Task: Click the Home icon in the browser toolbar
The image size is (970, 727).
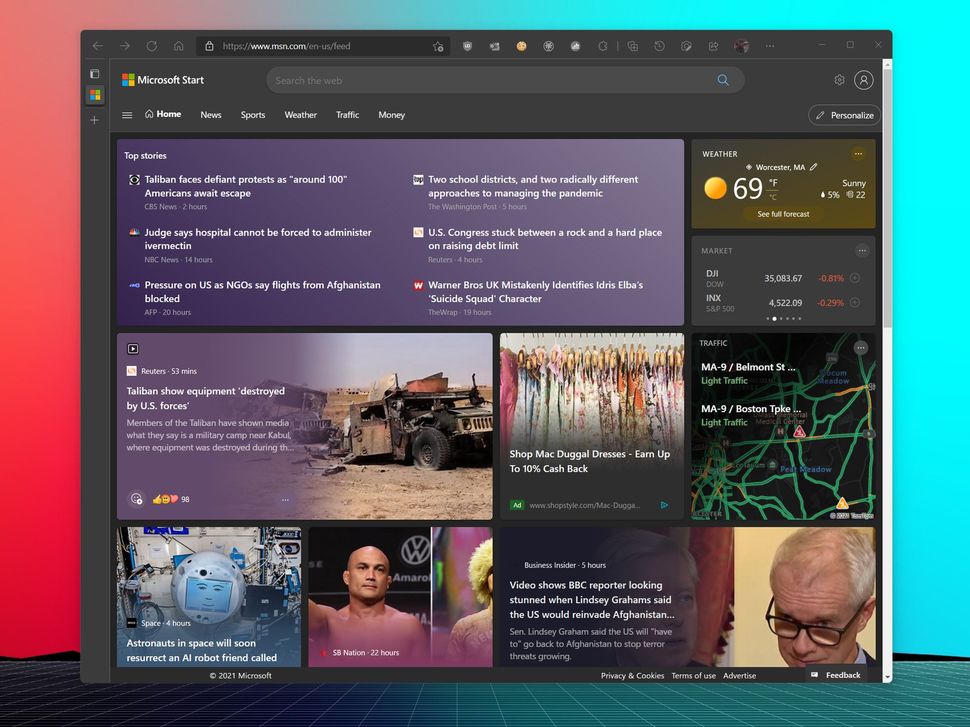Action: pyautogui.click(x=178, y=46)
